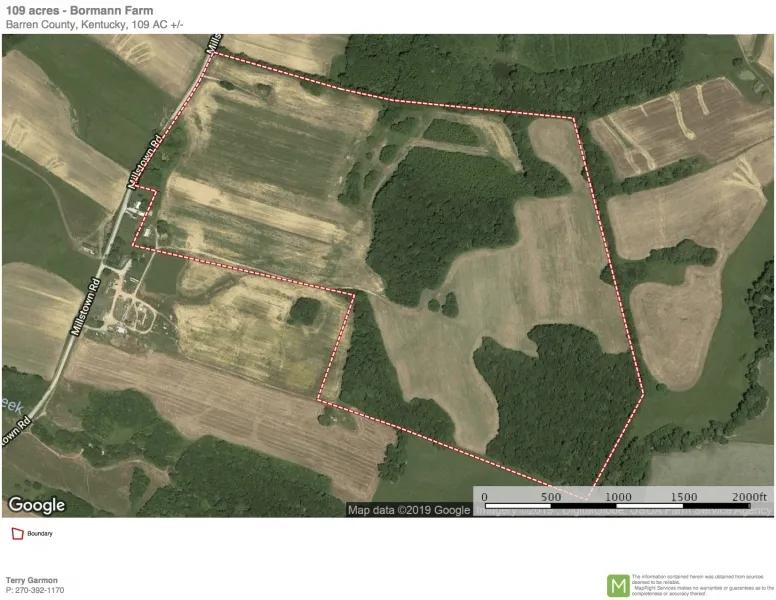Click the partial 'own Rd' label at bottom-left

[16, 432]
